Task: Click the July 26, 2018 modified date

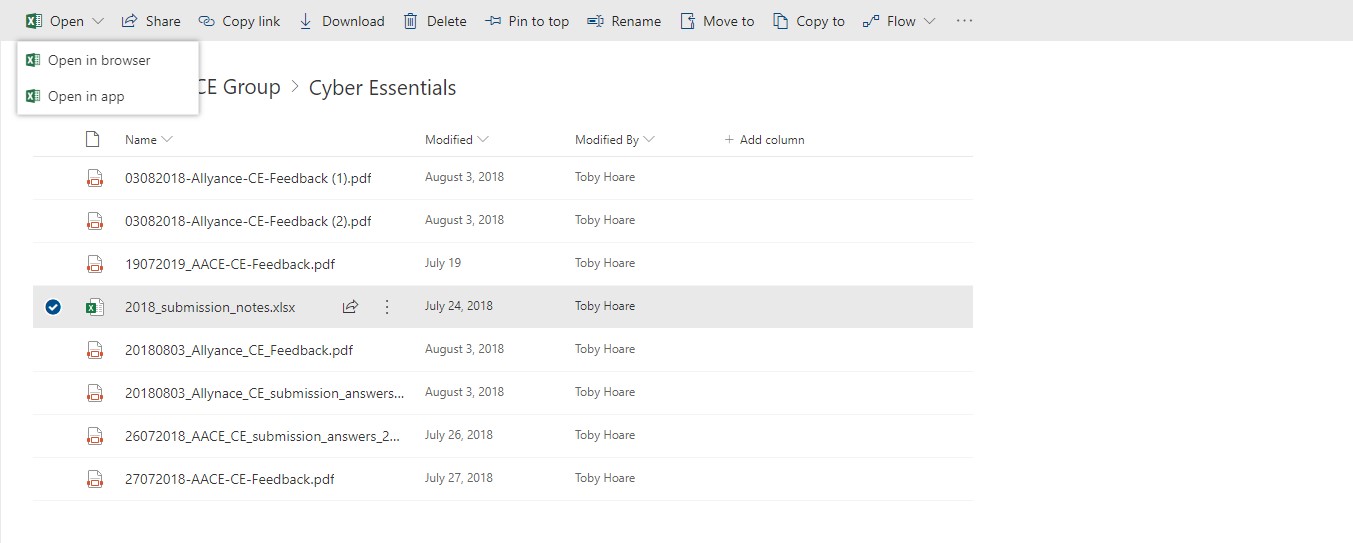Action: pyautogui.click(x=459, y=435)
